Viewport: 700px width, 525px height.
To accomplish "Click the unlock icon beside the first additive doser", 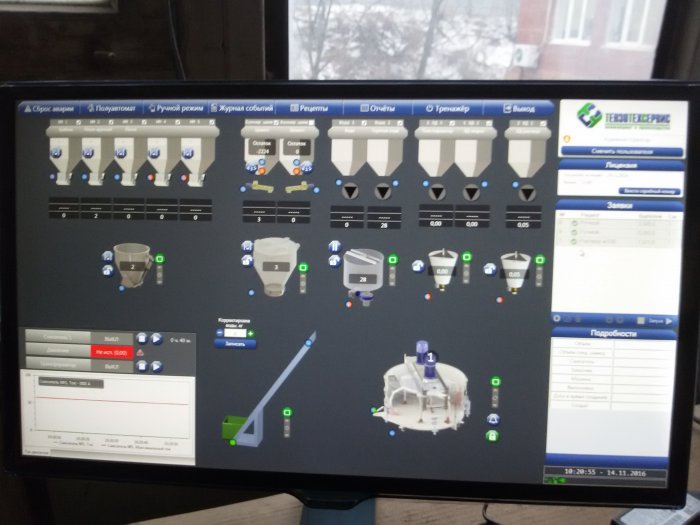I will coord(418,267).
